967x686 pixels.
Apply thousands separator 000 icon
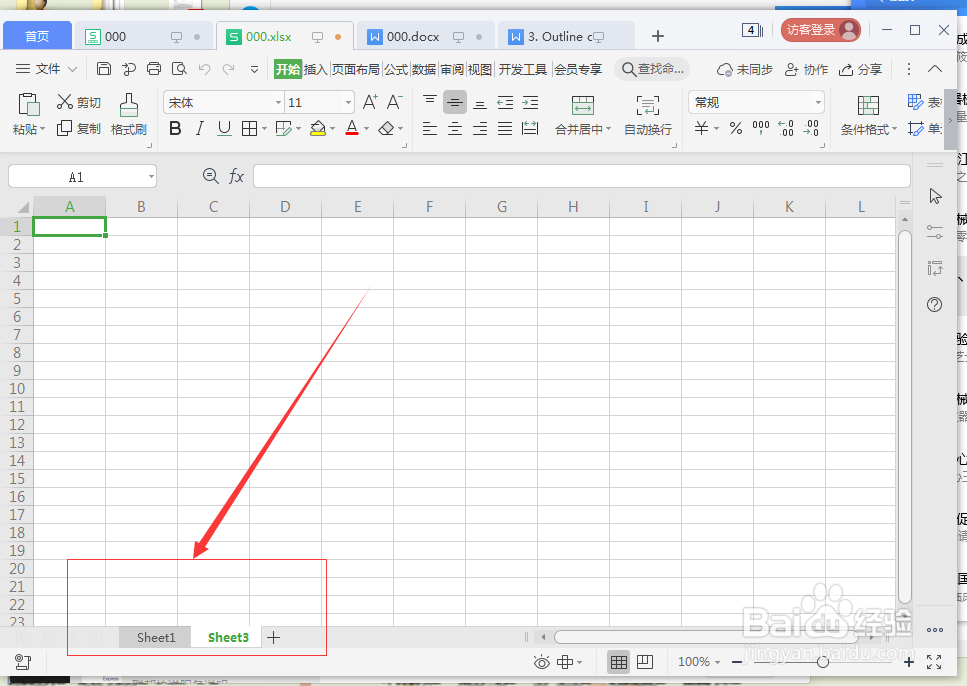point(761,127)
